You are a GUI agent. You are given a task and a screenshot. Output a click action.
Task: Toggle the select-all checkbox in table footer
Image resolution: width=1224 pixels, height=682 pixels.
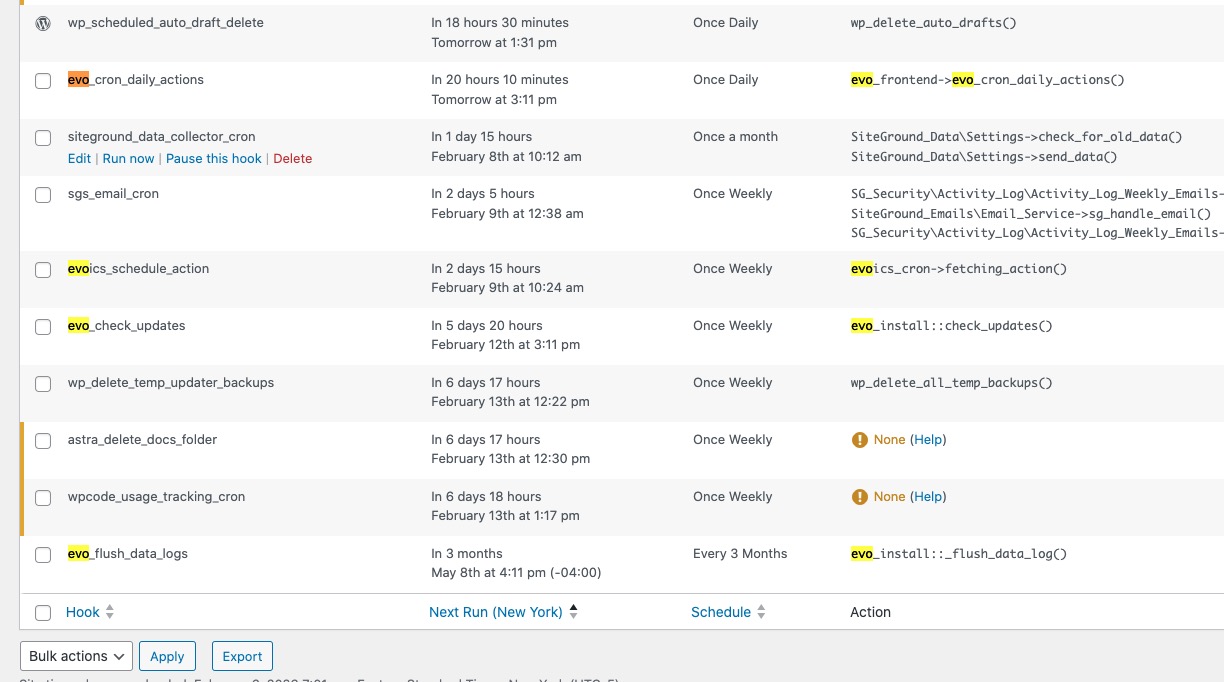point(43,613)
